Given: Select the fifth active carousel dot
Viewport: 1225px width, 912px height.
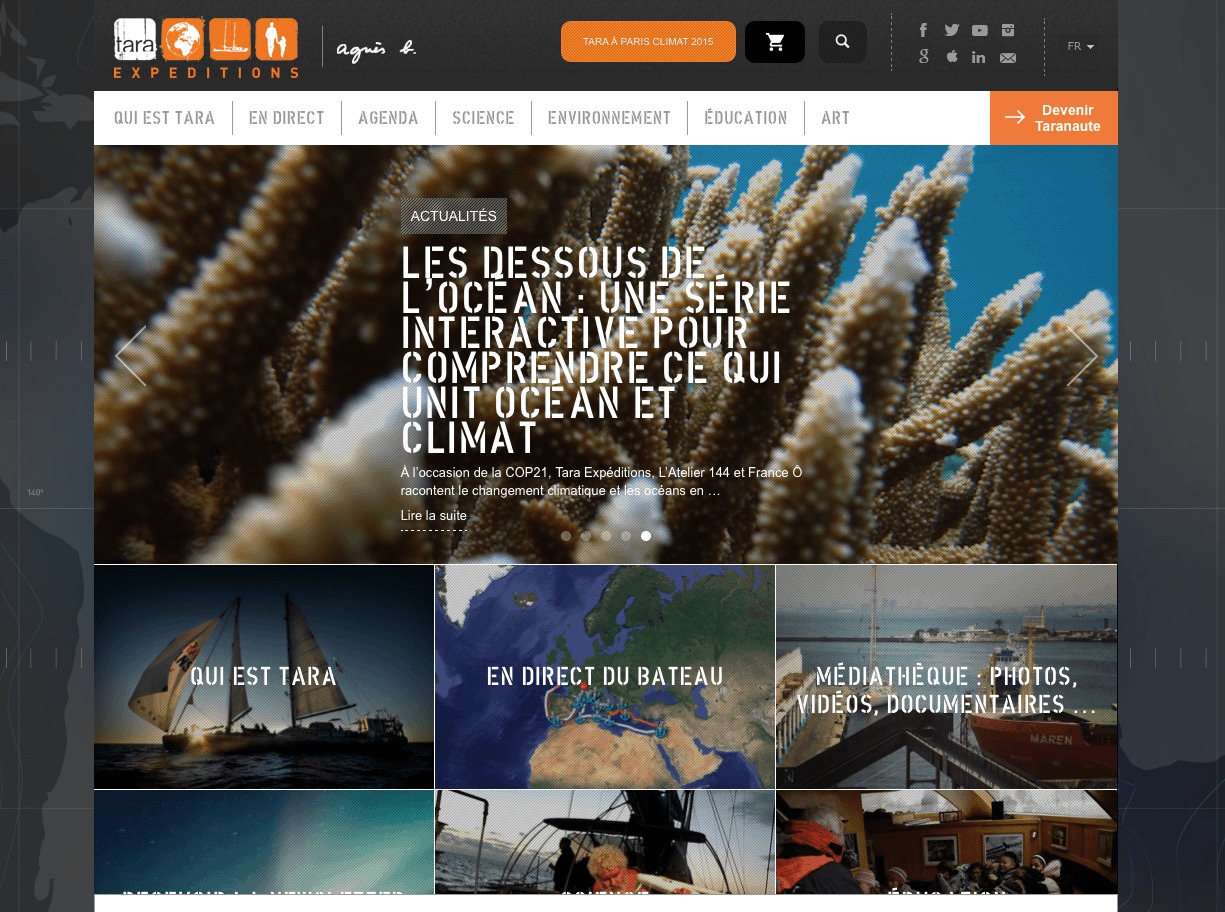Looking at the screenshot, I should (646, 536).
